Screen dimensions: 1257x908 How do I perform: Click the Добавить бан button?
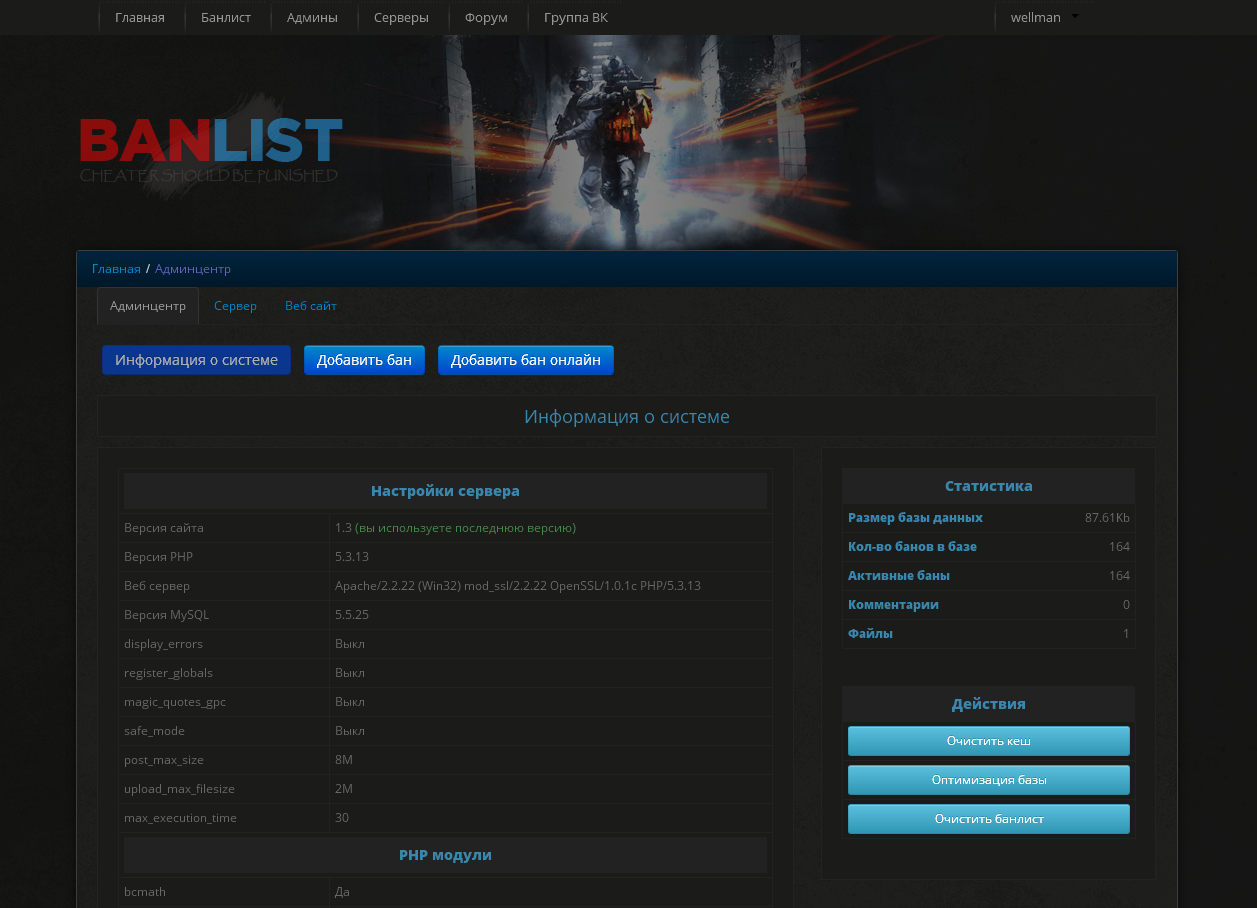pos(364,360)
